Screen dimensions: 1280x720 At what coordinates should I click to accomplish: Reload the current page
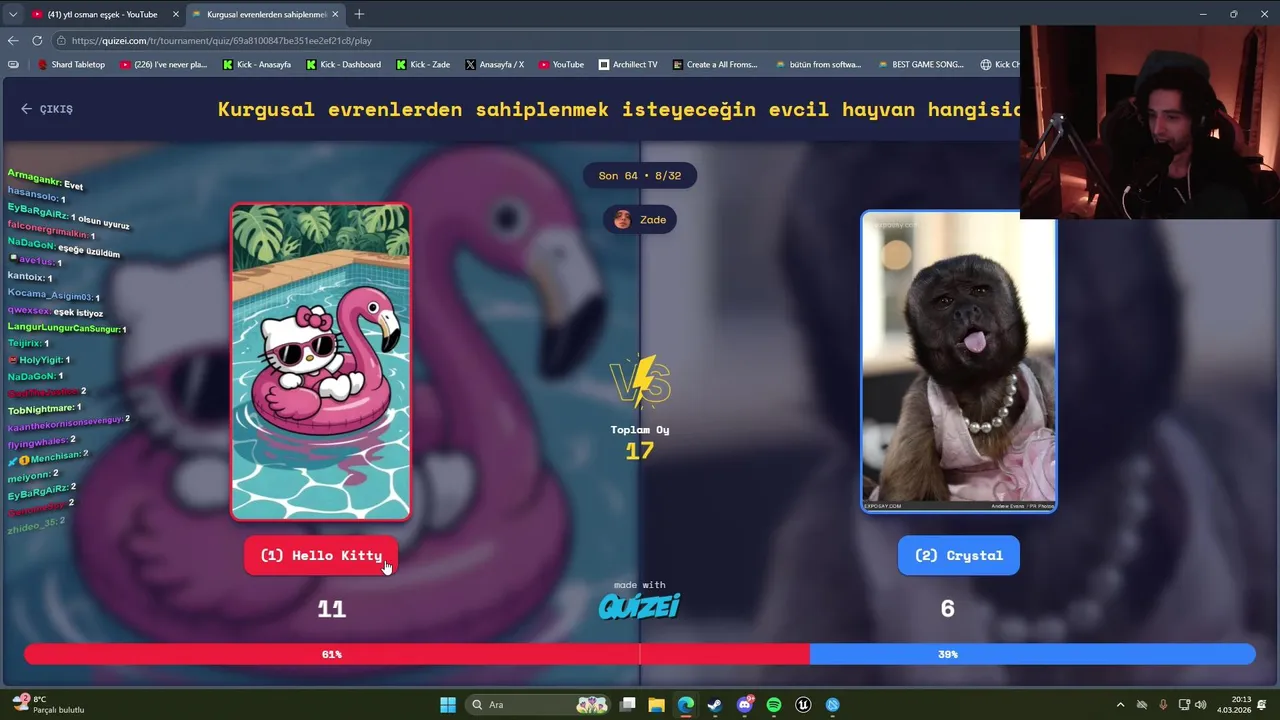[37, 41]
